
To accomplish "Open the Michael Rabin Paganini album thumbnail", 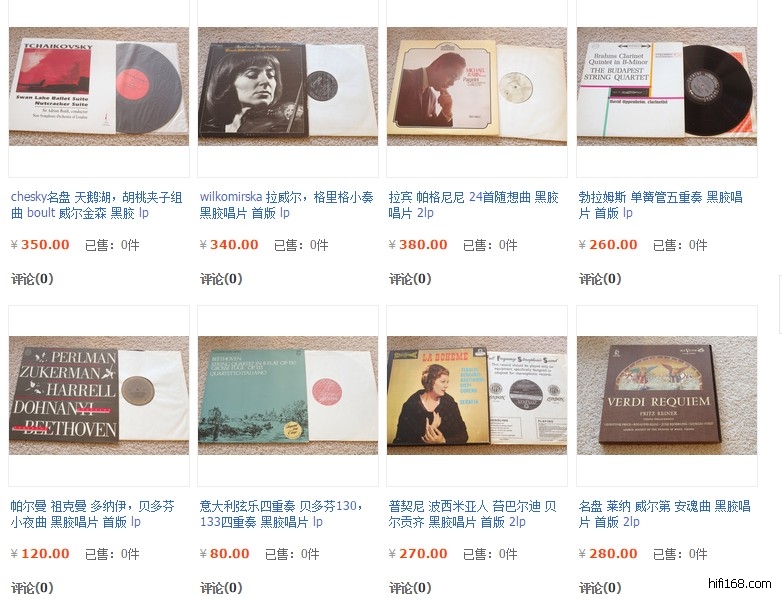I will (x=477, y=86).
